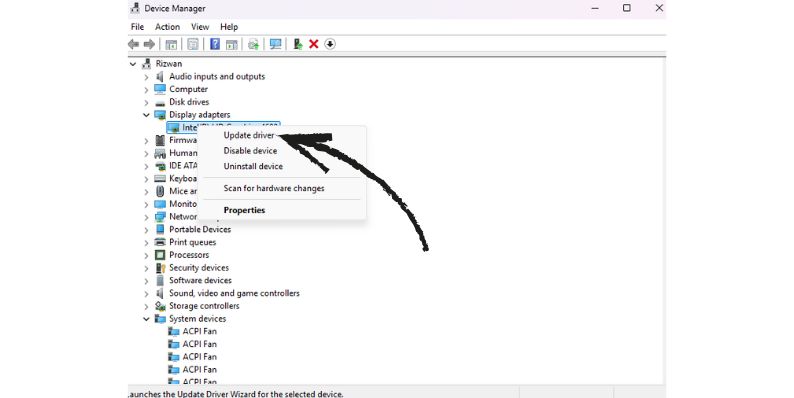This screenshot has width=794, height=398.
Task: Open Properties from the context menu
Action: [244, 210]
